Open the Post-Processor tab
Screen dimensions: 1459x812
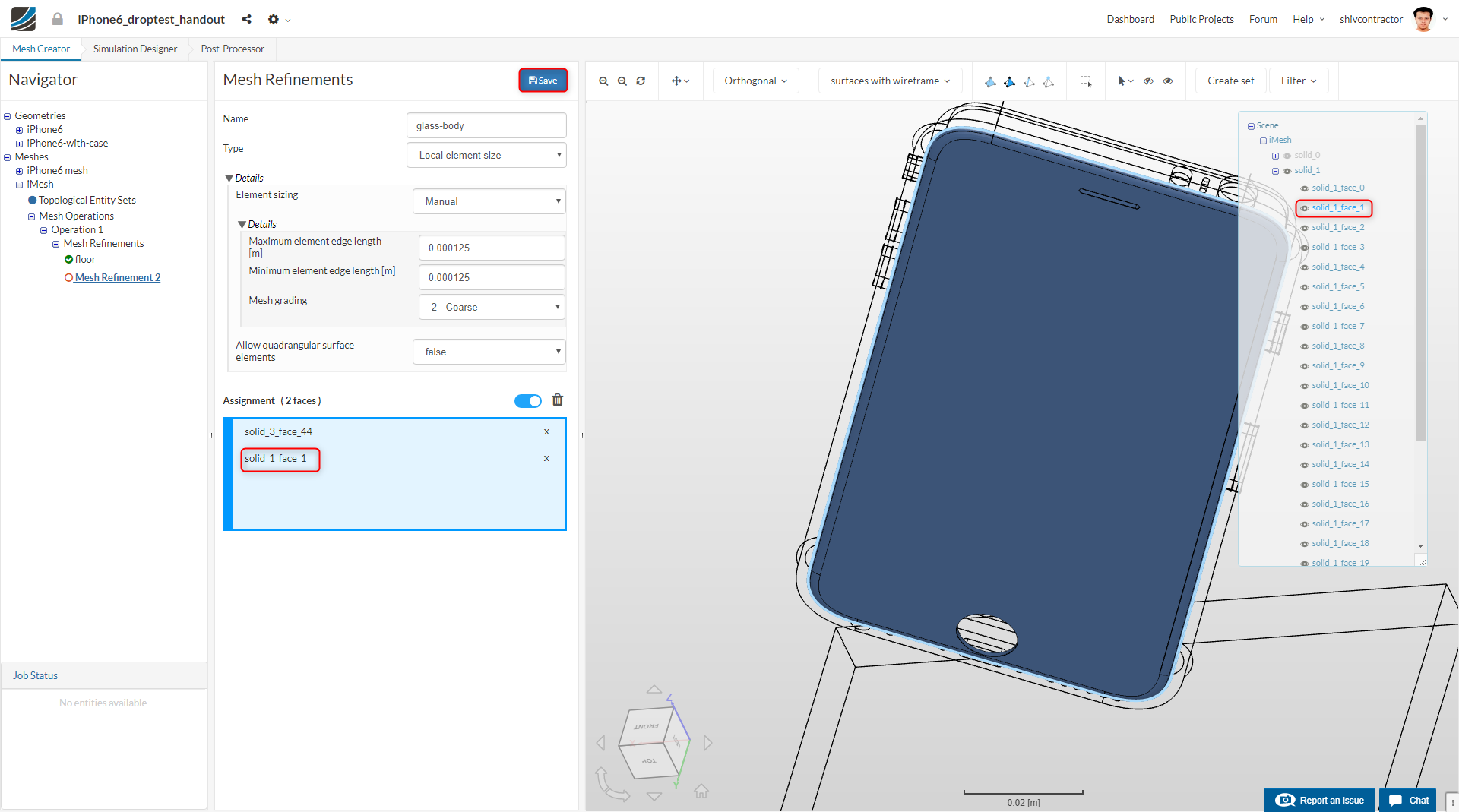233,49
